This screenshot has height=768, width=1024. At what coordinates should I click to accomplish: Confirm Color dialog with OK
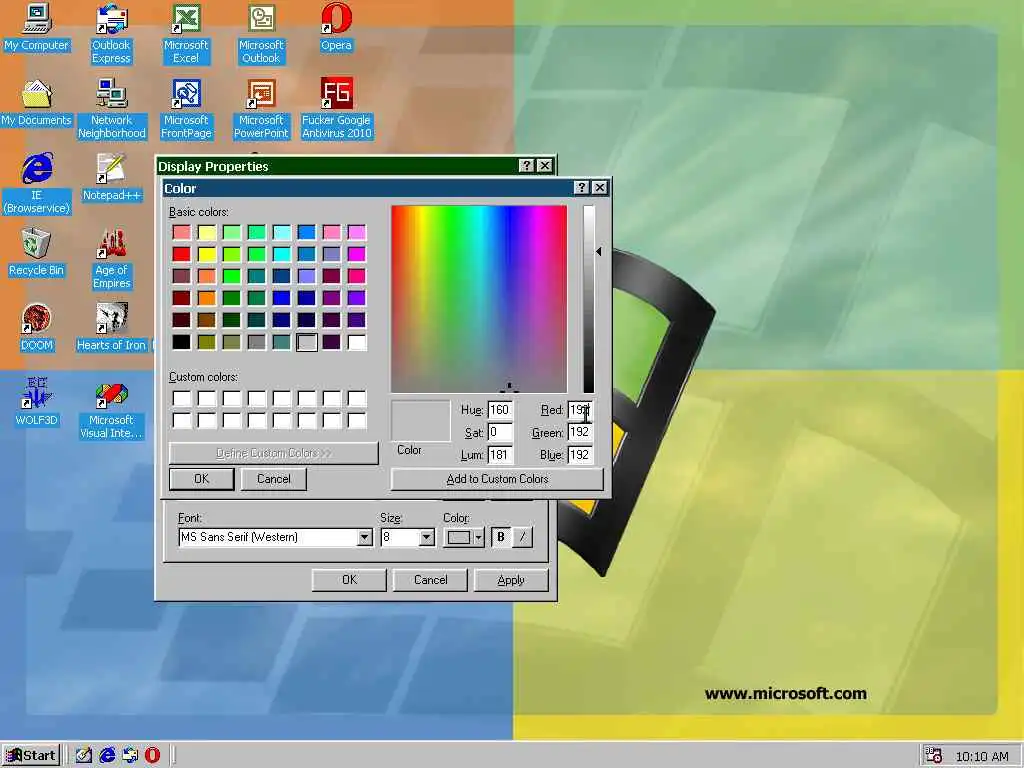click(x=201, y=479)
